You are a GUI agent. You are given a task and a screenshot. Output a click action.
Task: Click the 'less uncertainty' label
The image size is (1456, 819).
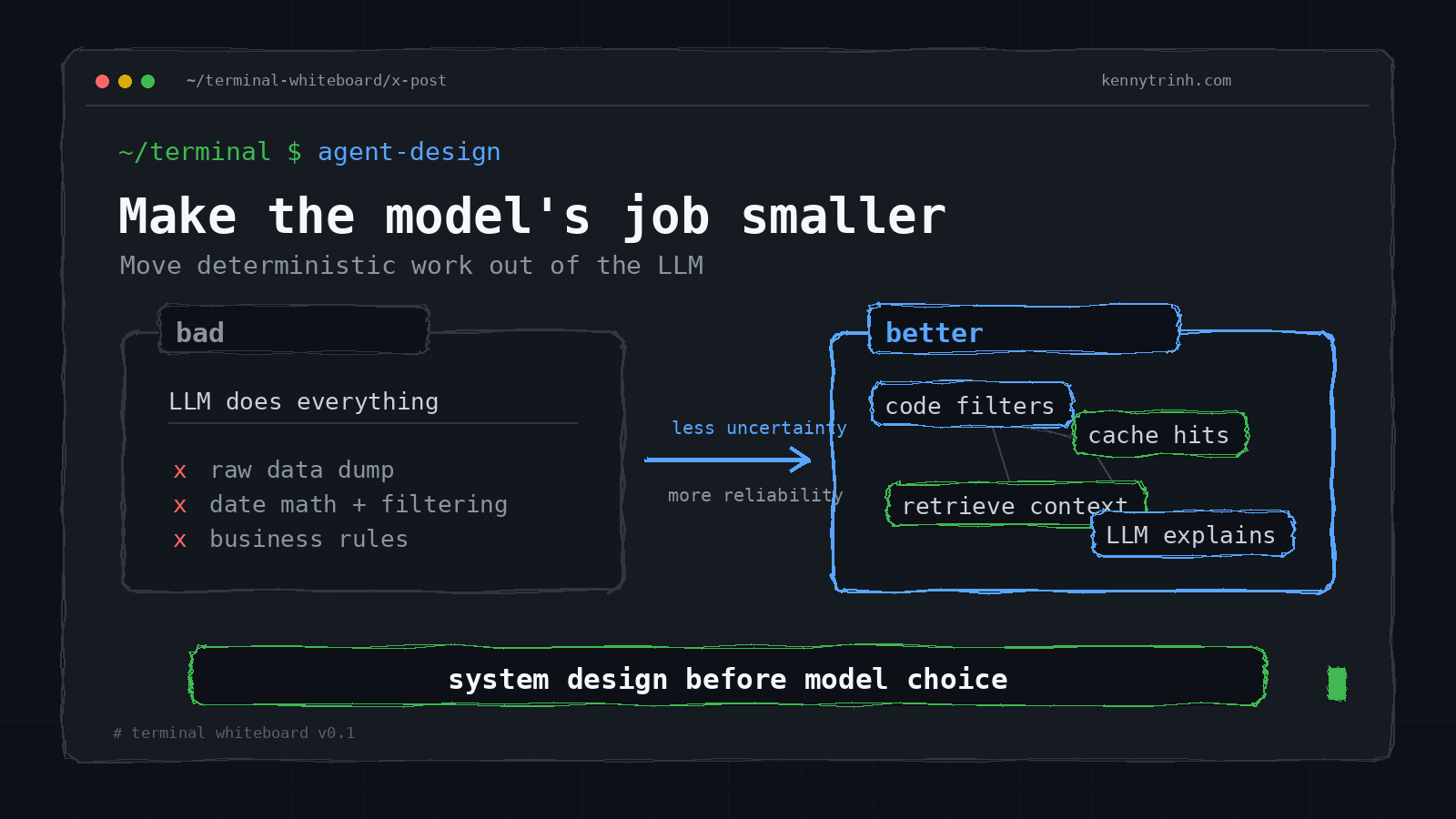point(759,428)
